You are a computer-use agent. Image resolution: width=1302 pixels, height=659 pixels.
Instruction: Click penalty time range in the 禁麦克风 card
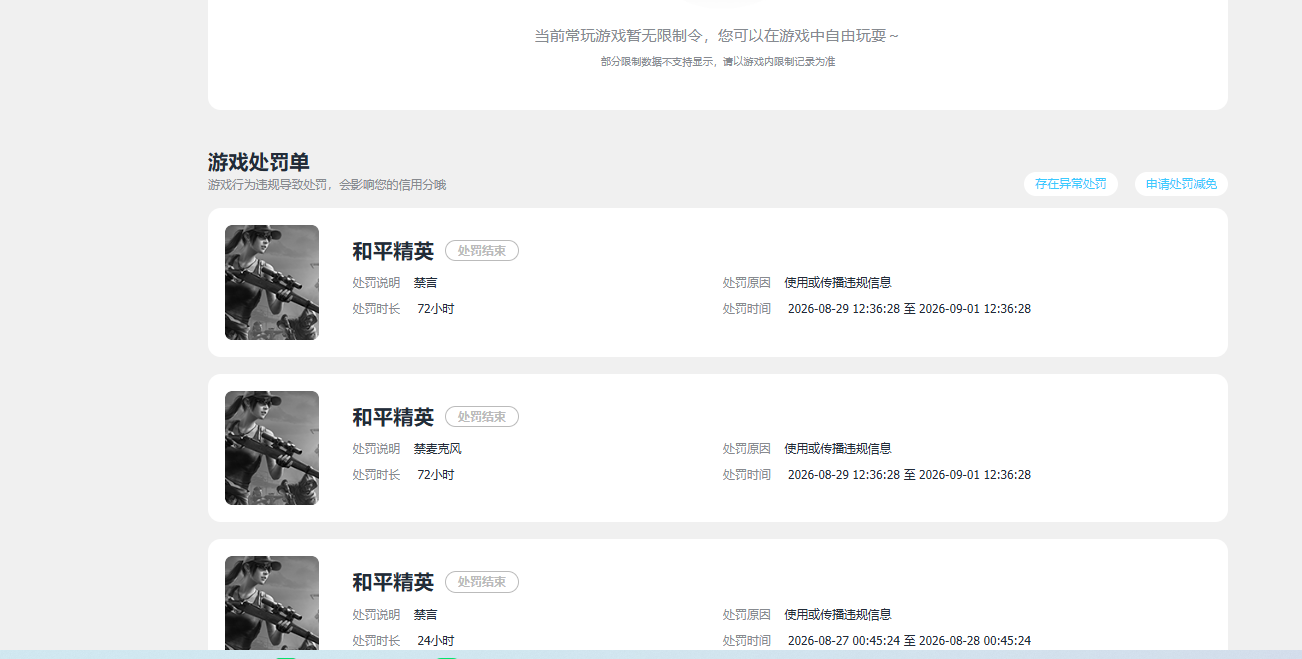tap(909, 475)
